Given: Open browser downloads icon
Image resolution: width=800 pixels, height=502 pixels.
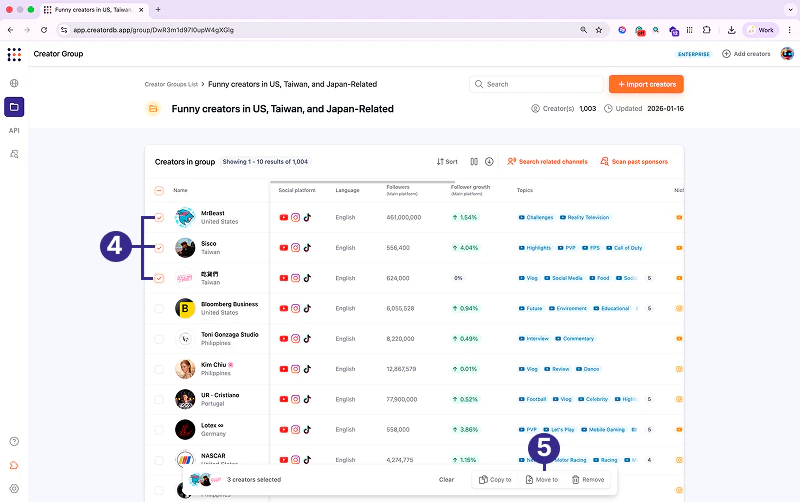Looking at the screenshot, I should click(731, 30).
